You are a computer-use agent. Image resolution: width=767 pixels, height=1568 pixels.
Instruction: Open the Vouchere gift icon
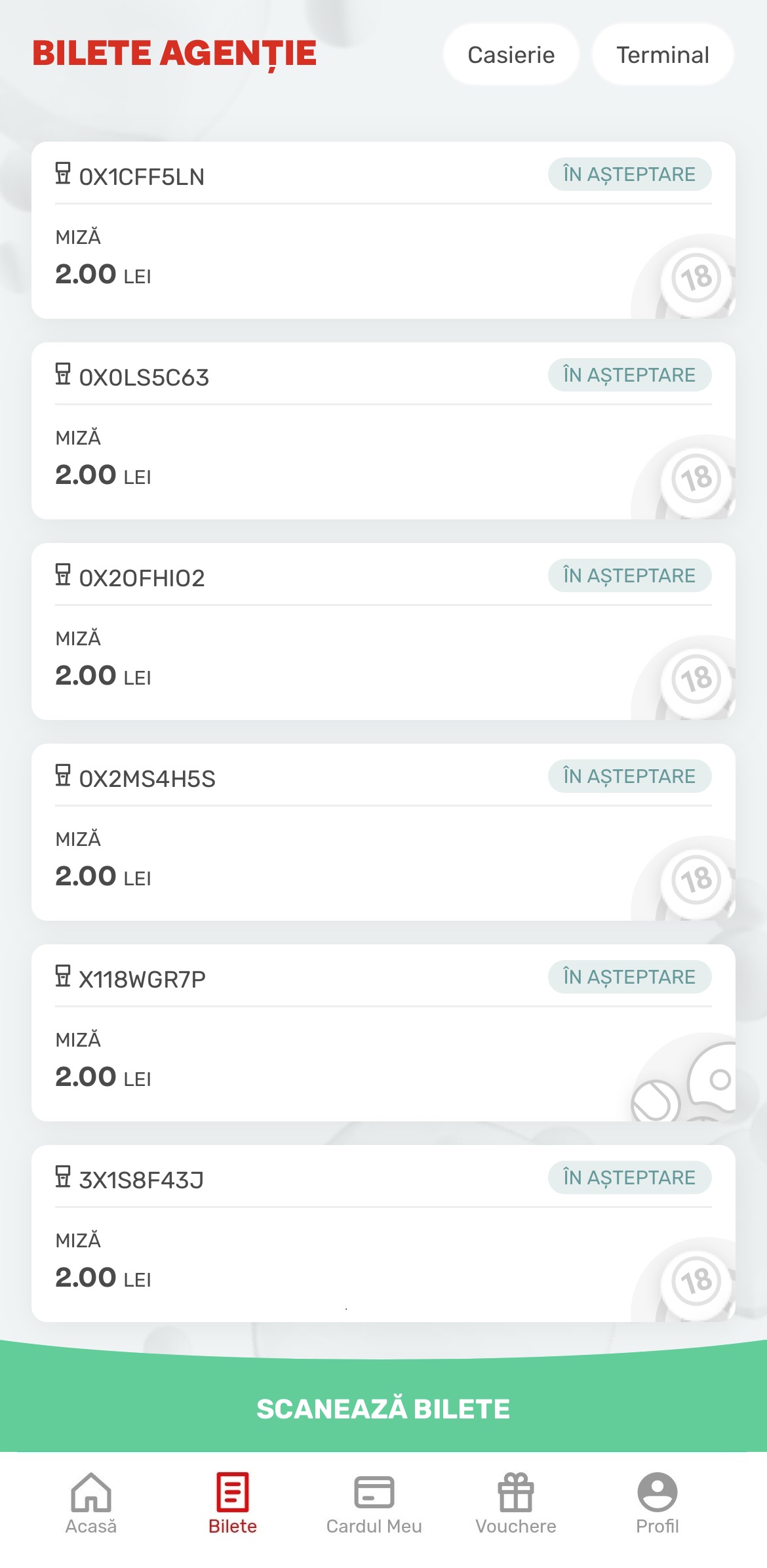(x=516, y=1492)
